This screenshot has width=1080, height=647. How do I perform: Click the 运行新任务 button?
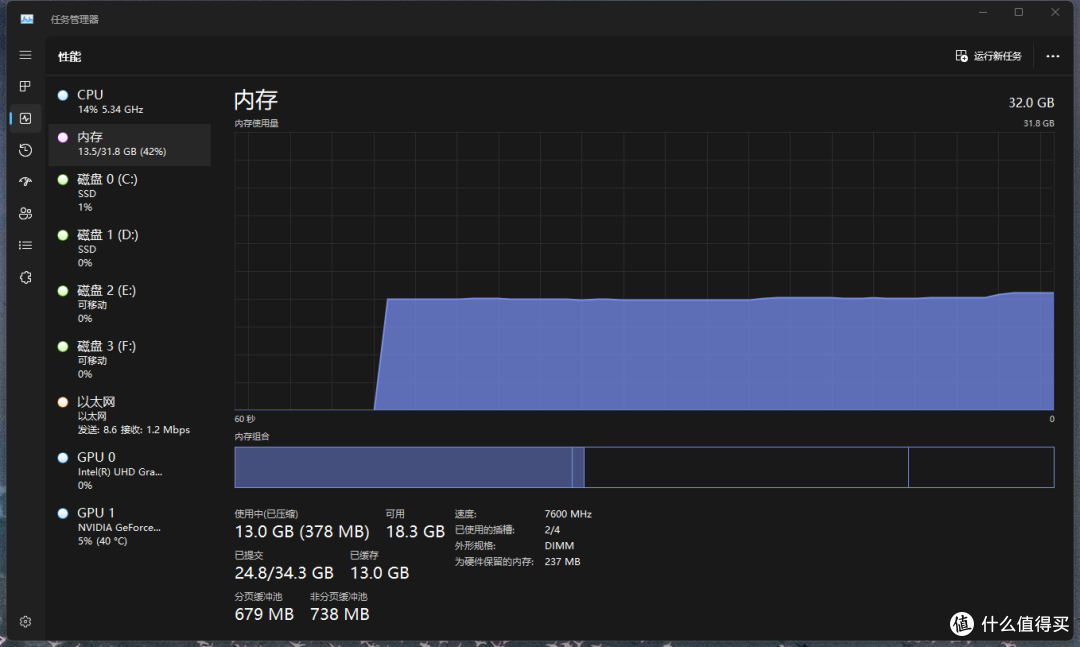click(989, 56)
